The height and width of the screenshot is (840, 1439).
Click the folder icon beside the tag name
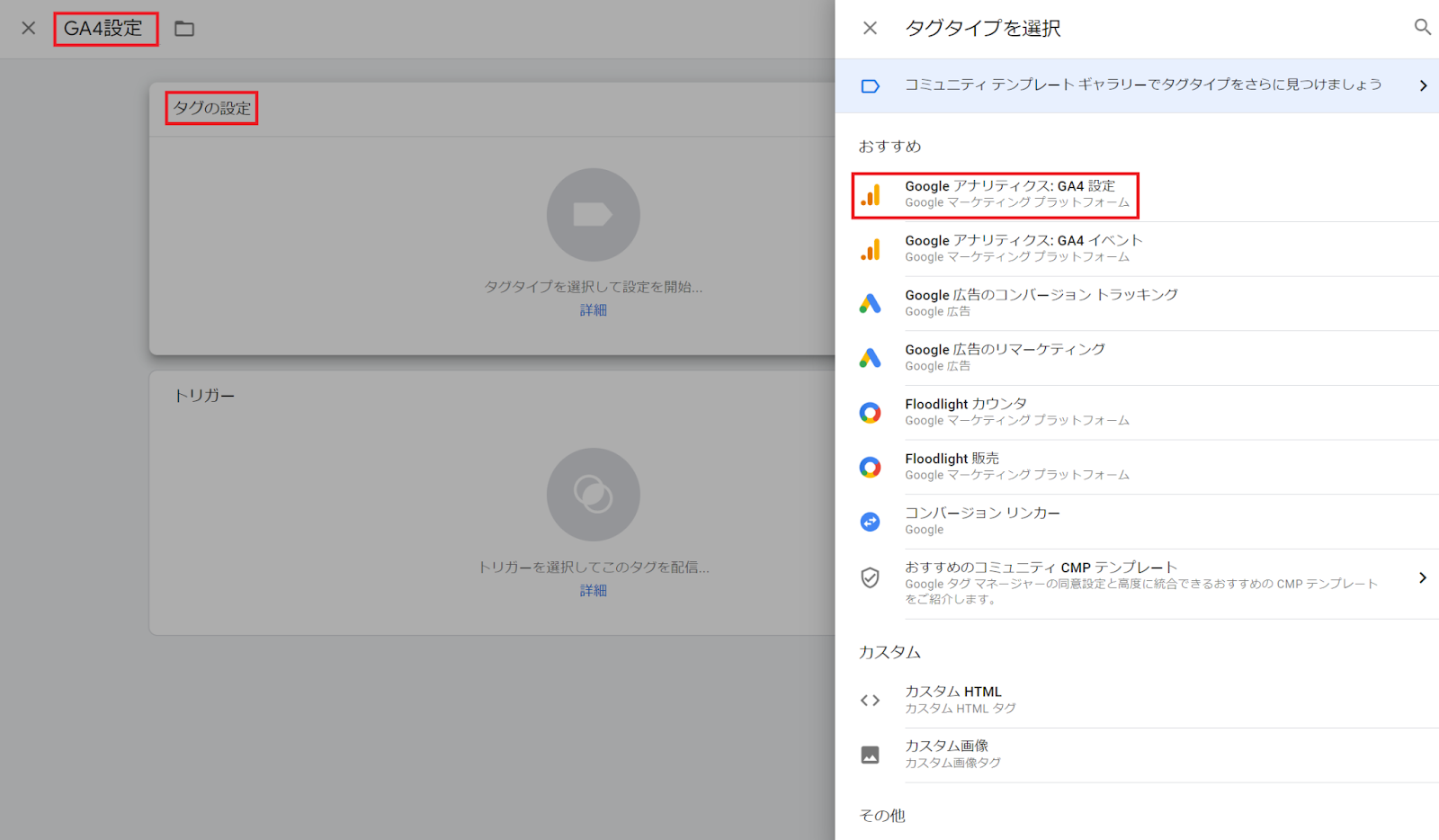point(184,29)
